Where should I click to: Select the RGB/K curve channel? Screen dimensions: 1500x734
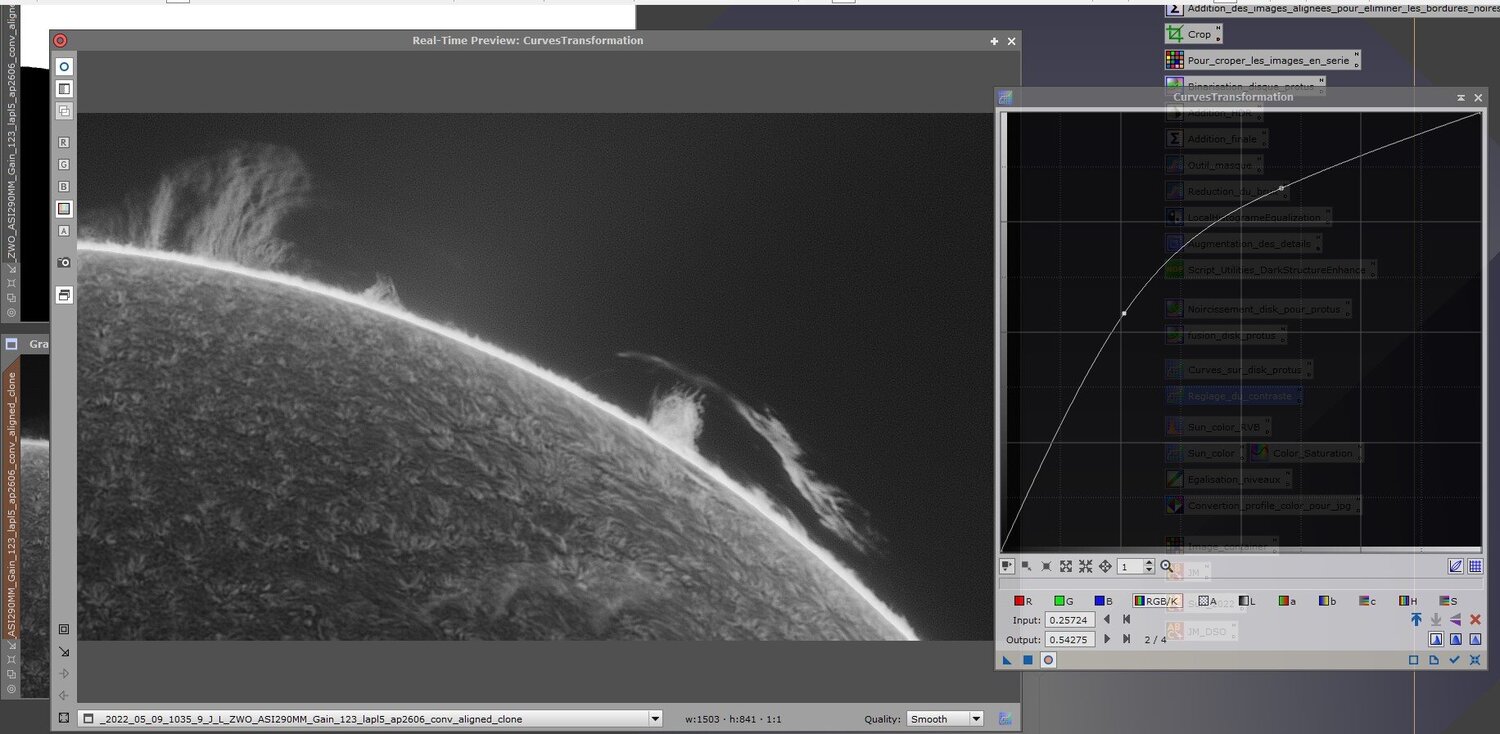pos(1156,601)
